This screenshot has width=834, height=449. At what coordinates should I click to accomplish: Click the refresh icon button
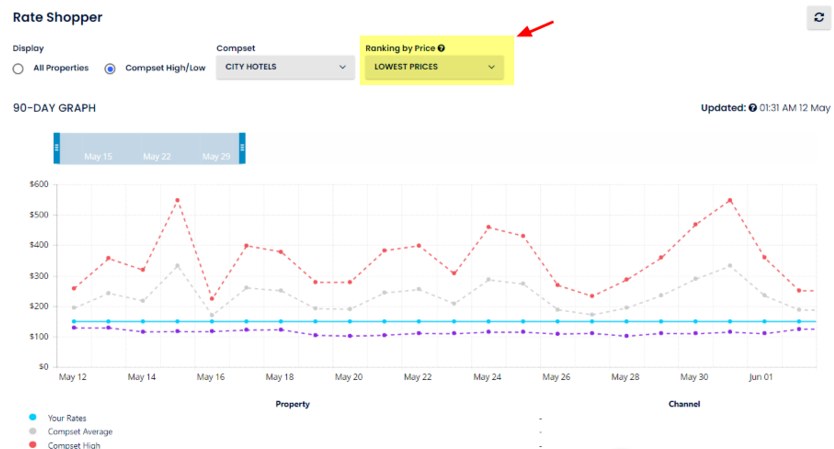(x=820, y=18)
